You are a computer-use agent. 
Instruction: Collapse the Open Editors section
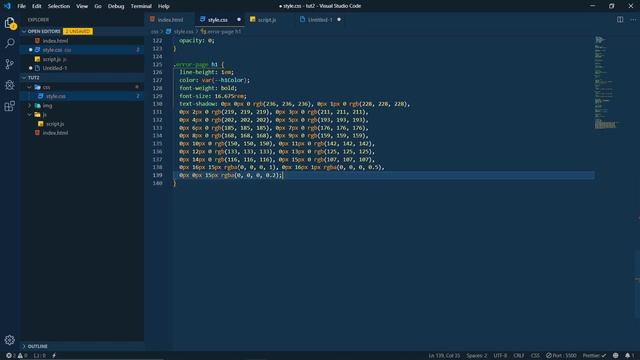coord(24,31)
